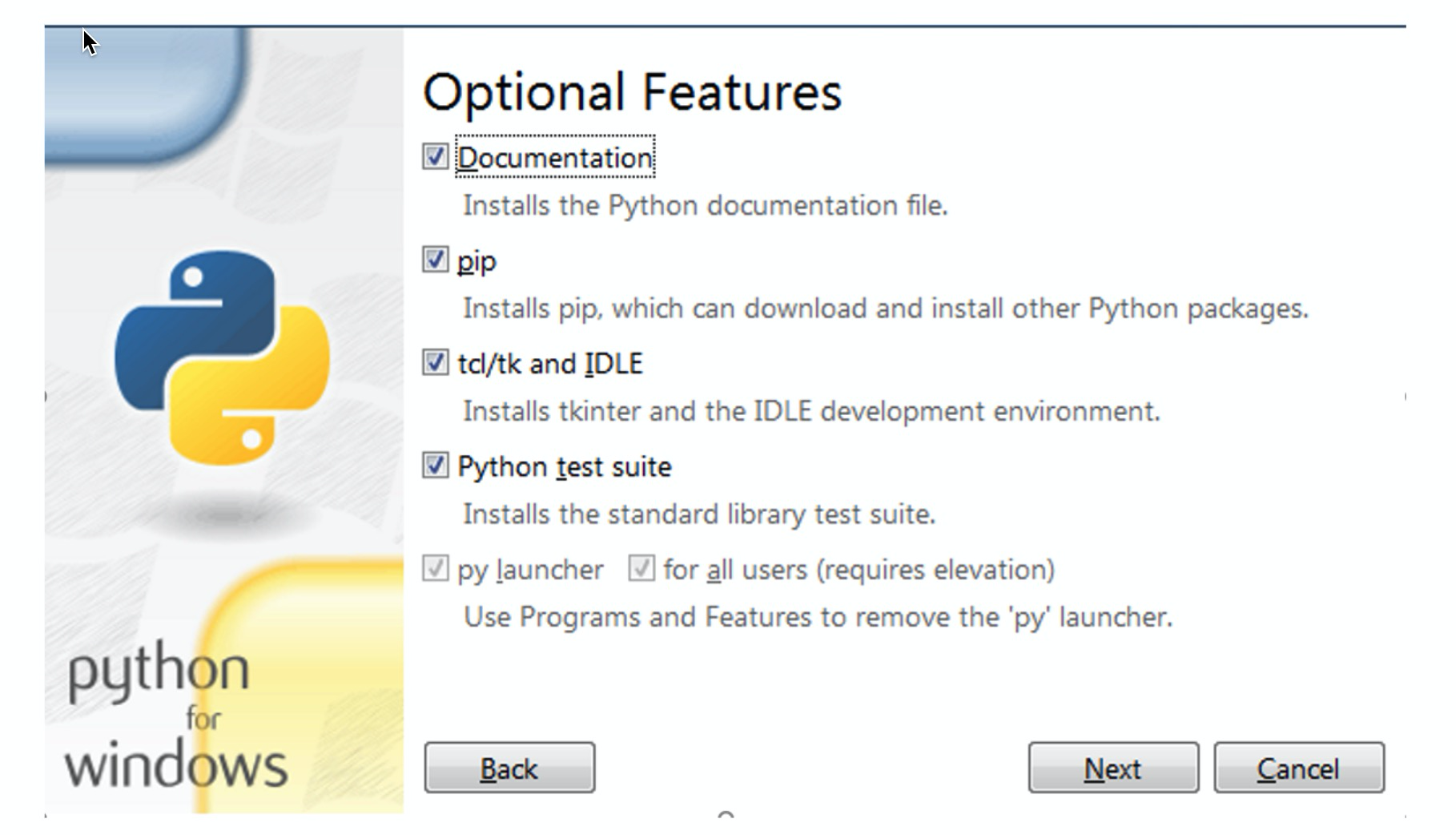This screenshot has height=835, width=1456.
Task: Click the Optional Features heading
Action: click(x=632, y=91)
